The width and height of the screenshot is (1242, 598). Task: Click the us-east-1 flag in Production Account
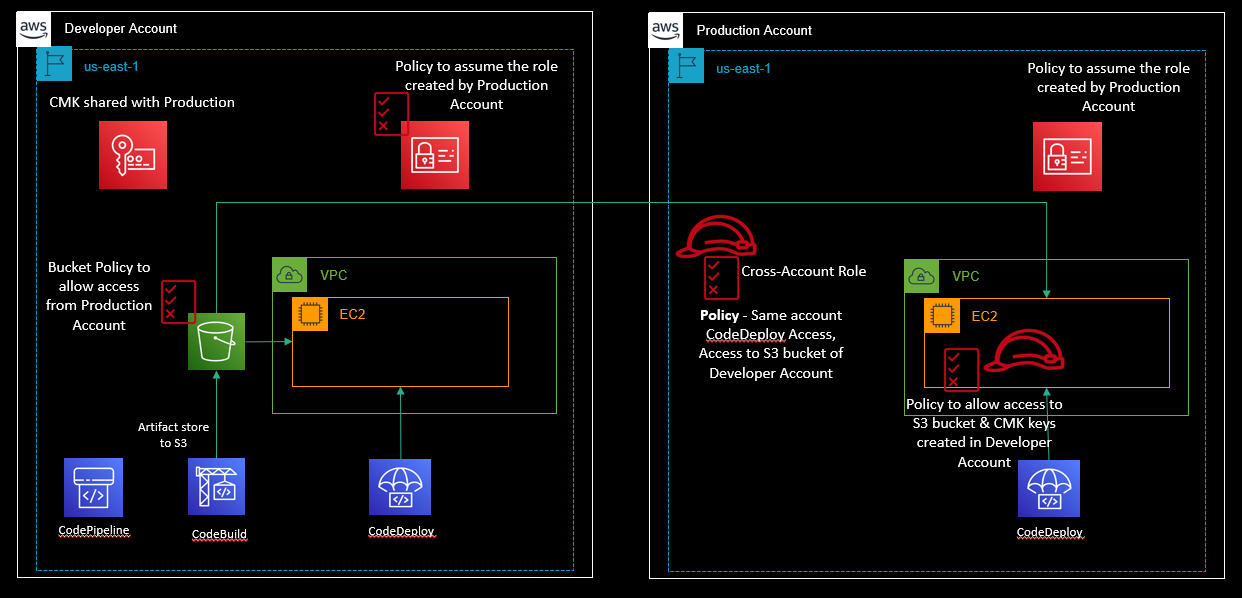(686, 66)
